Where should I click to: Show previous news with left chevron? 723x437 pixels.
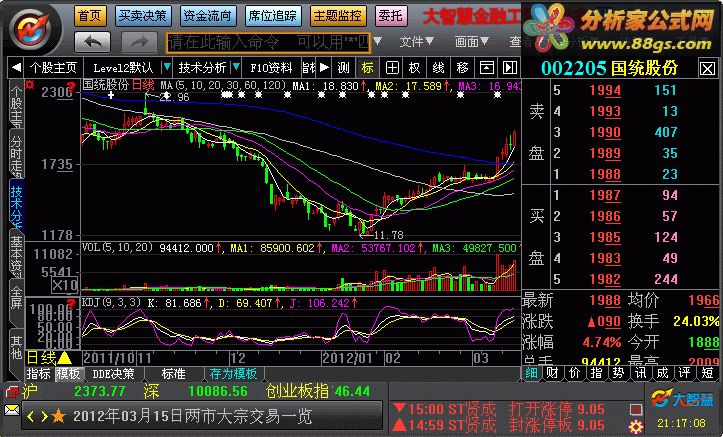(x=31, y=417)
